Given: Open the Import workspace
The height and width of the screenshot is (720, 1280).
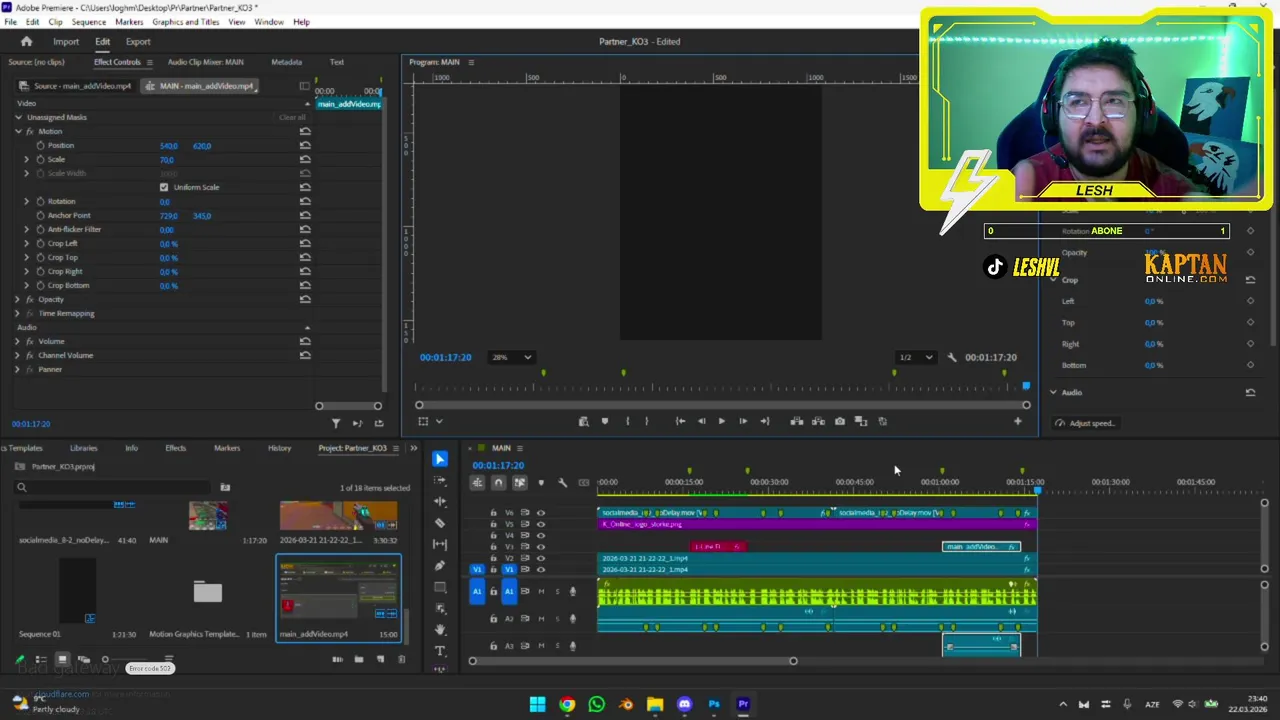Looking at the screenshot, I should click(x=66, y=42).
